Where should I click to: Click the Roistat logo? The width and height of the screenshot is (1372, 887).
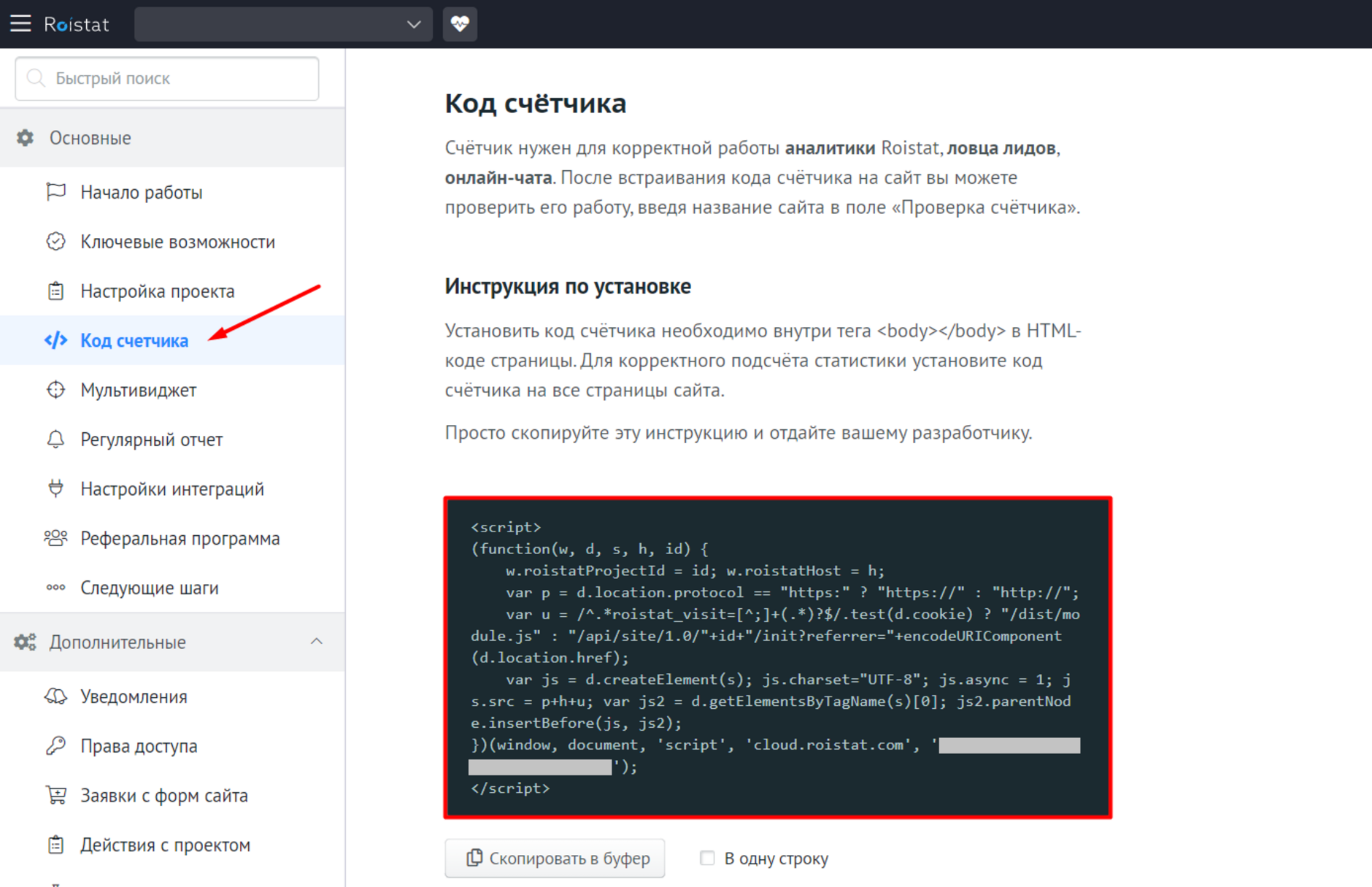(x=76, y=24)
